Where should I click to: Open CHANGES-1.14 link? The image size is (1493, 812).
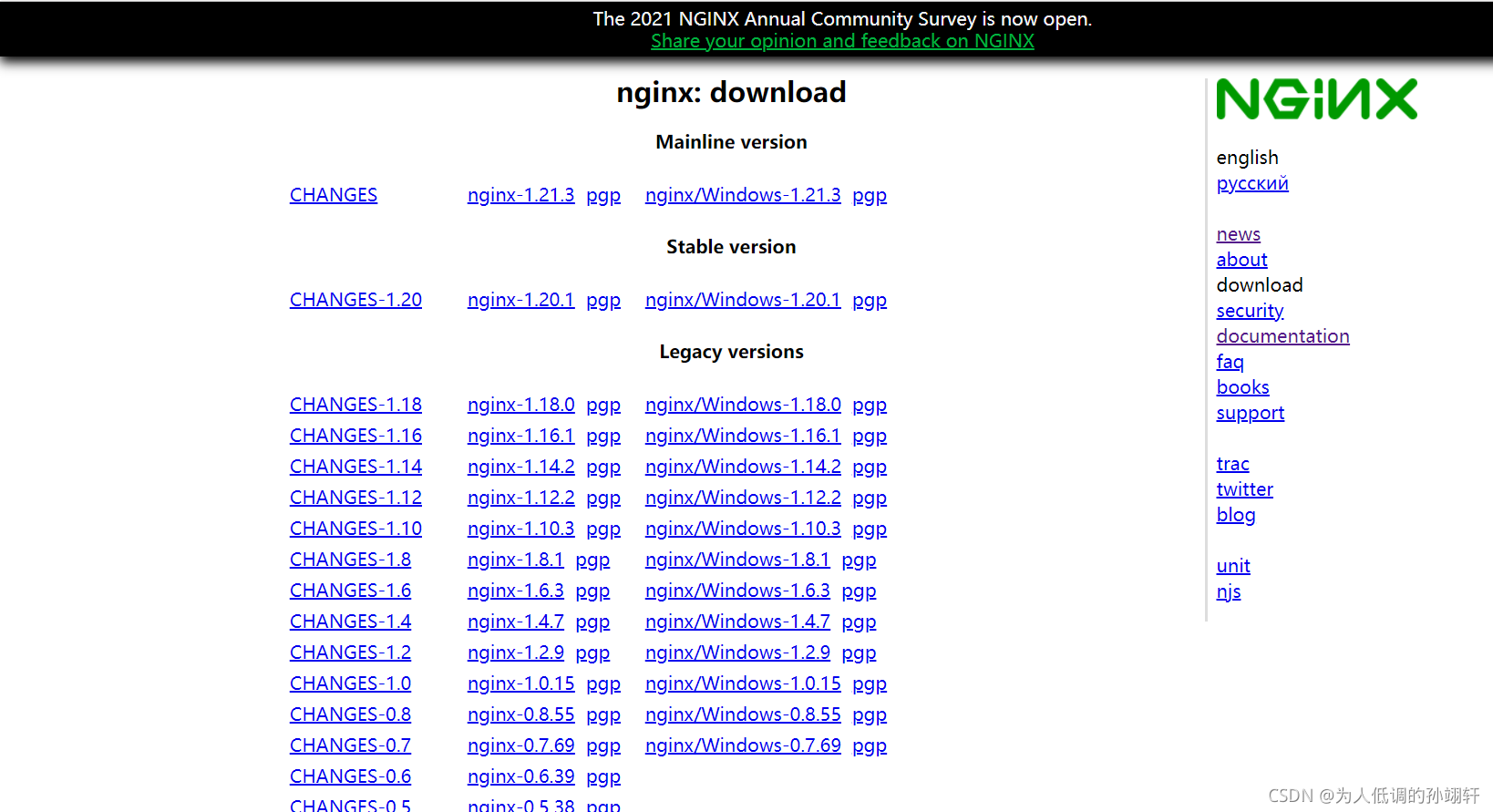tap(355, 467)
